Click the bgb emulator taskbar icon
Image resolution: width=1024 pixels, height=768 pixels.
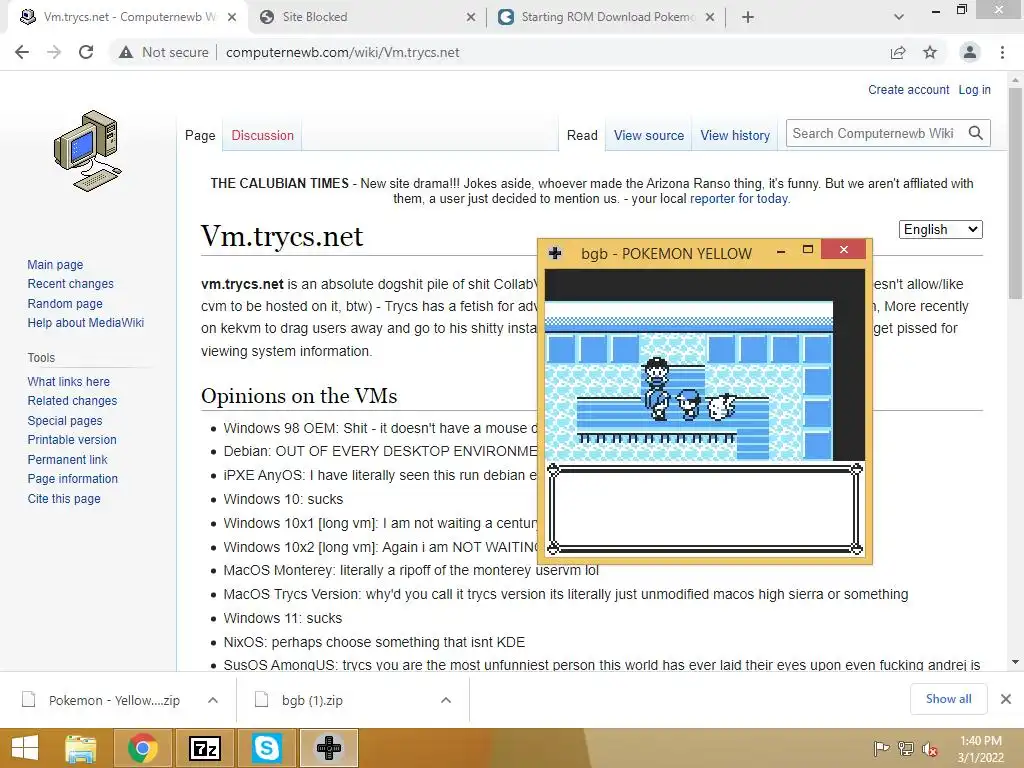pyautogui.click(x=329, y=748)
